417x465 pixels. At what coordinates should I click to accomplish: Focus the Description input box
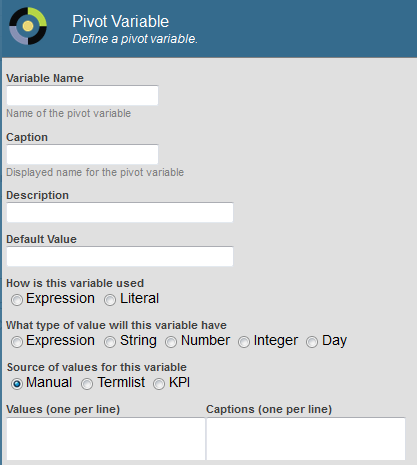120,212
